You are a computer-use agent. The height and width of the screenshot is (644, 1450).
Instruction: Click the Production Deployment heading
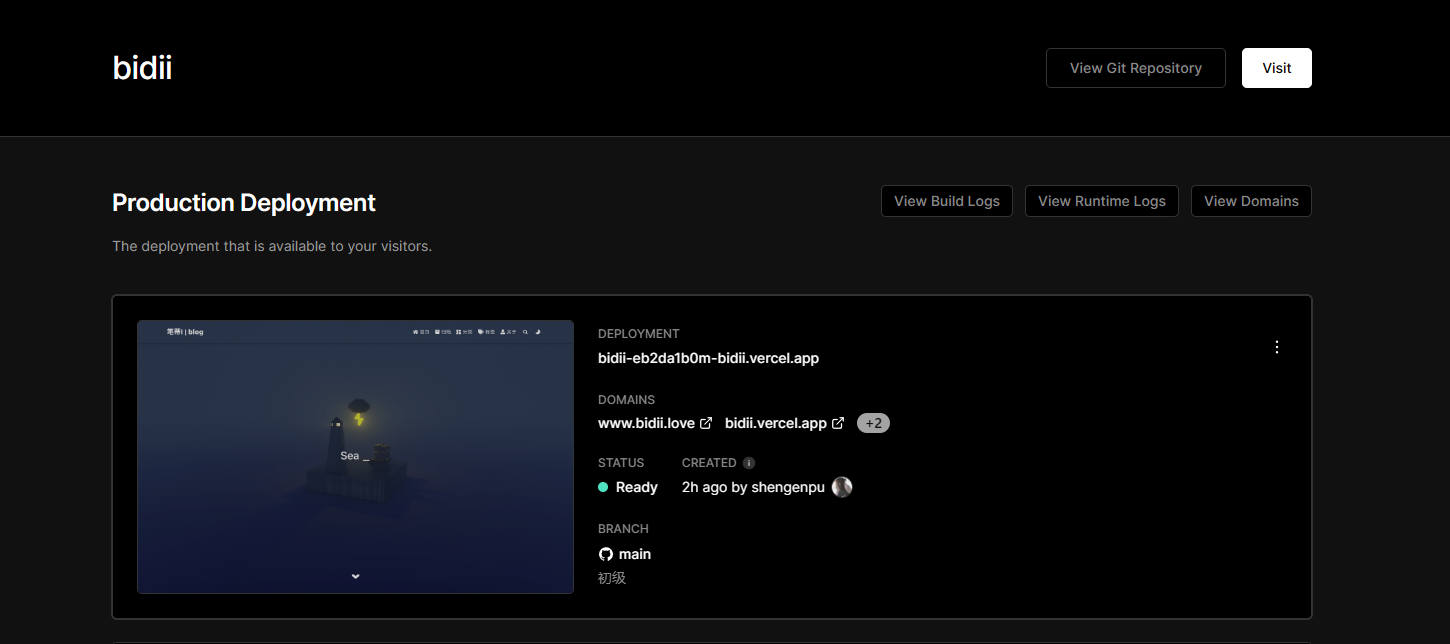point(244,203)
